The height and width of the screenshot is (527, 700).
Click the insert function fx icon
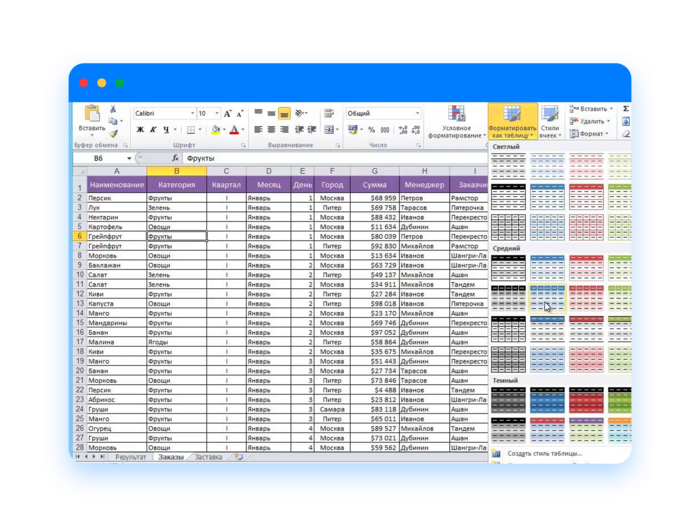point(175,158)
